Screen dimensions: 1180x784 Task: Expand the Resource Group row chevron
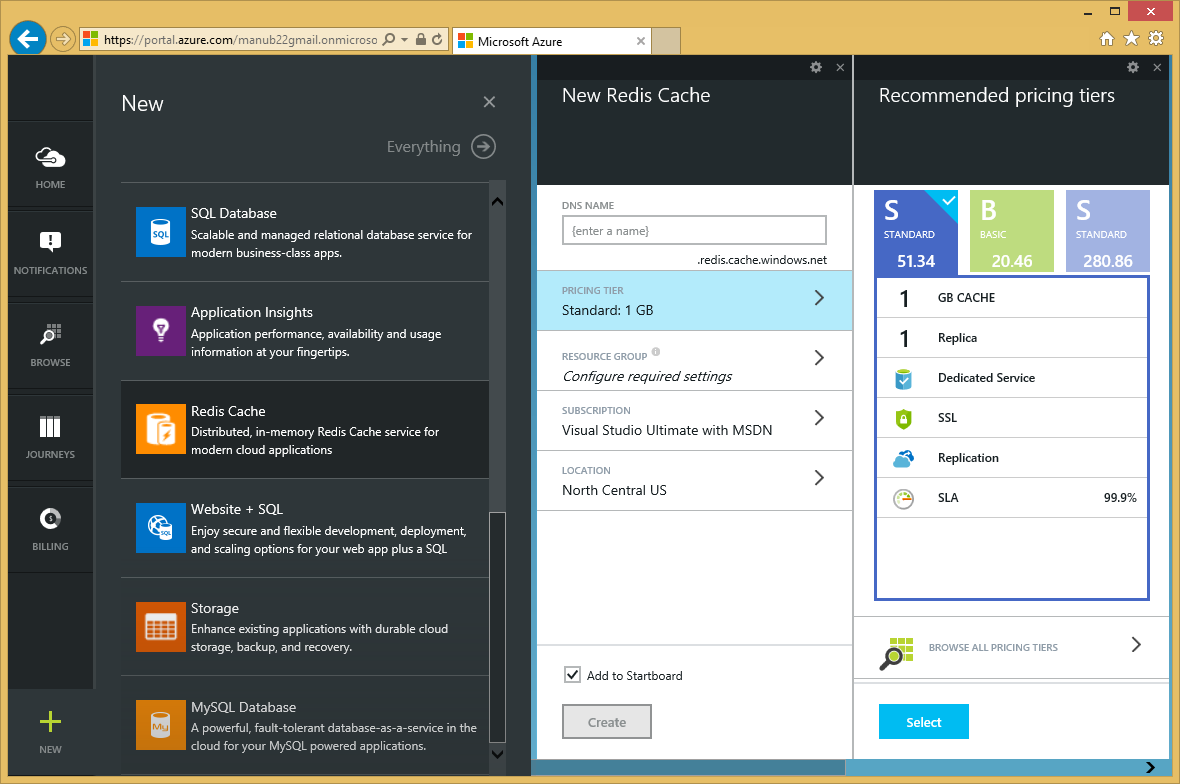[x=820, y=358]
